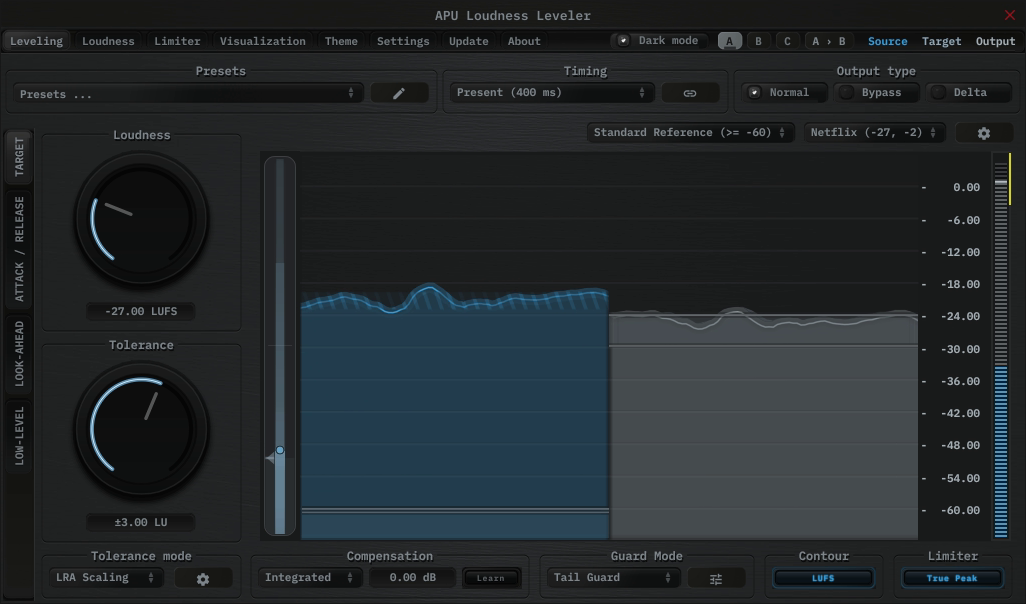The height and width of the screenshot is (604, 1026).
Task: Select the LOW-LEVEL side tab
Action: [19, 436]
